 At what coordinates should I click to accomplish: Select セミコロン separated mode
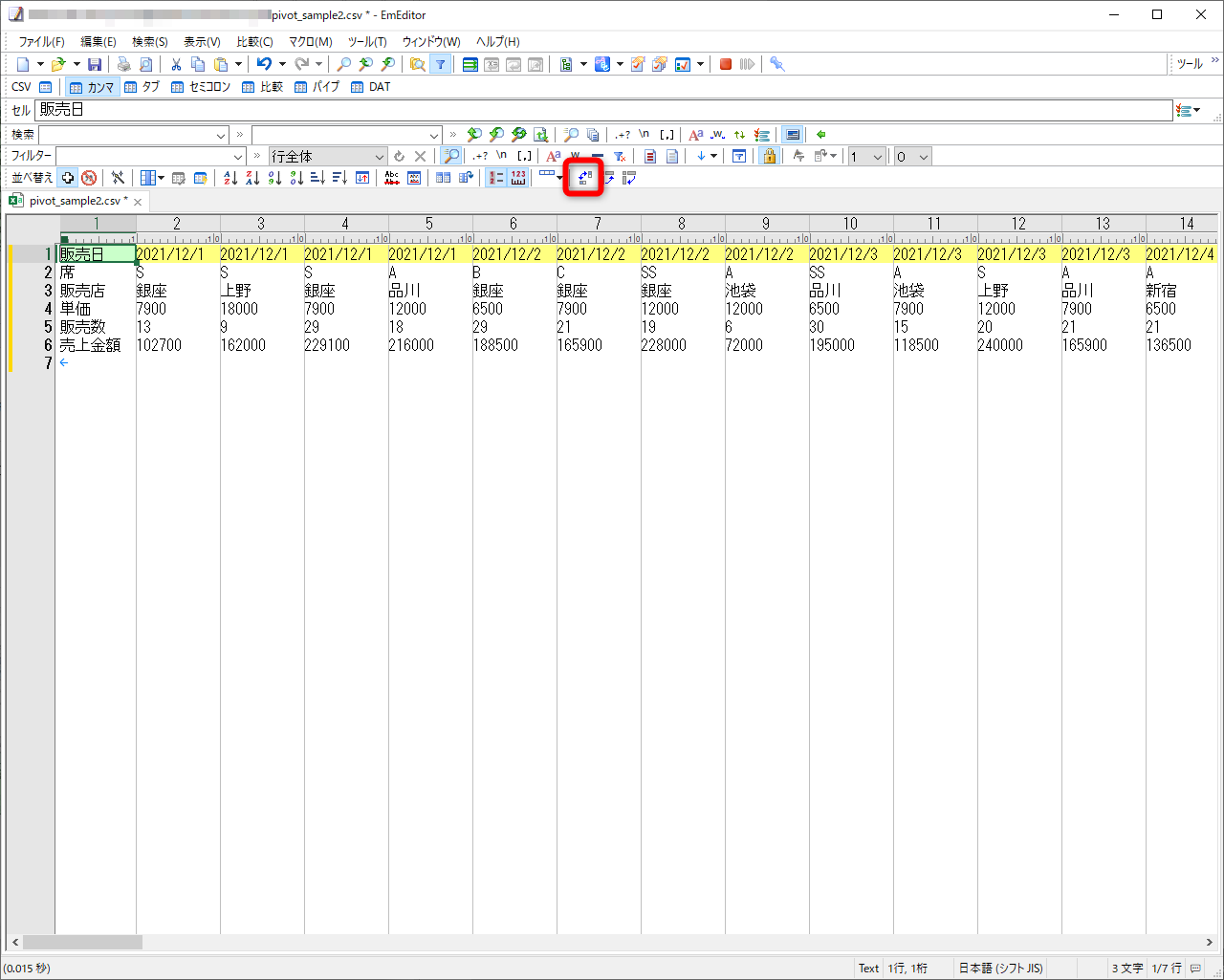(x=201, y=87)
